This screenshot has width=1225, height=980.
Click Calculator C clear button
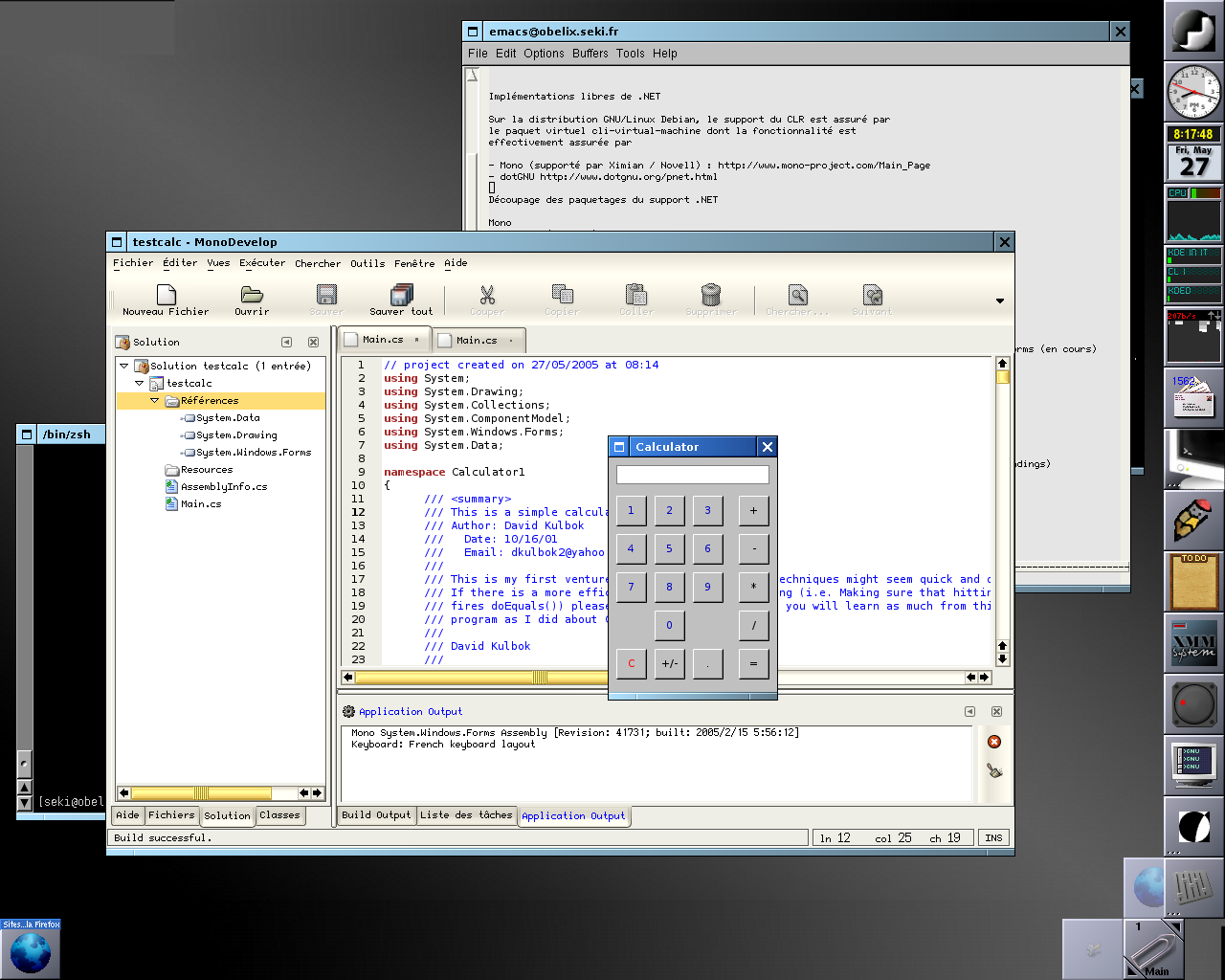coord(631,663)
